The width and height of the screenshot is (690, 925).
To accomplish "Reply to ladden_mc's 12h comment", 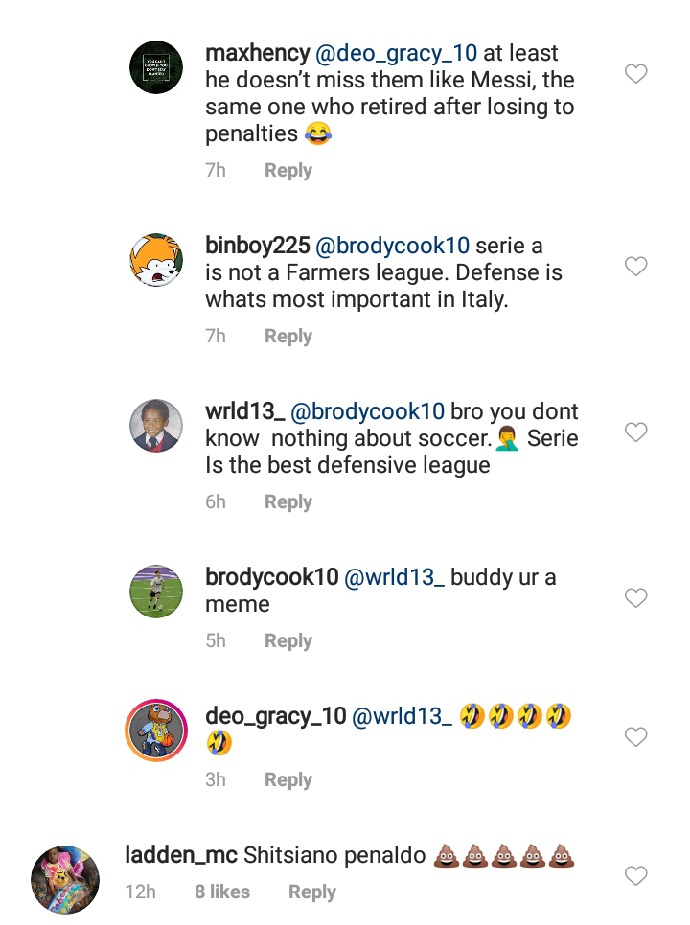I will tap(312, 892).
